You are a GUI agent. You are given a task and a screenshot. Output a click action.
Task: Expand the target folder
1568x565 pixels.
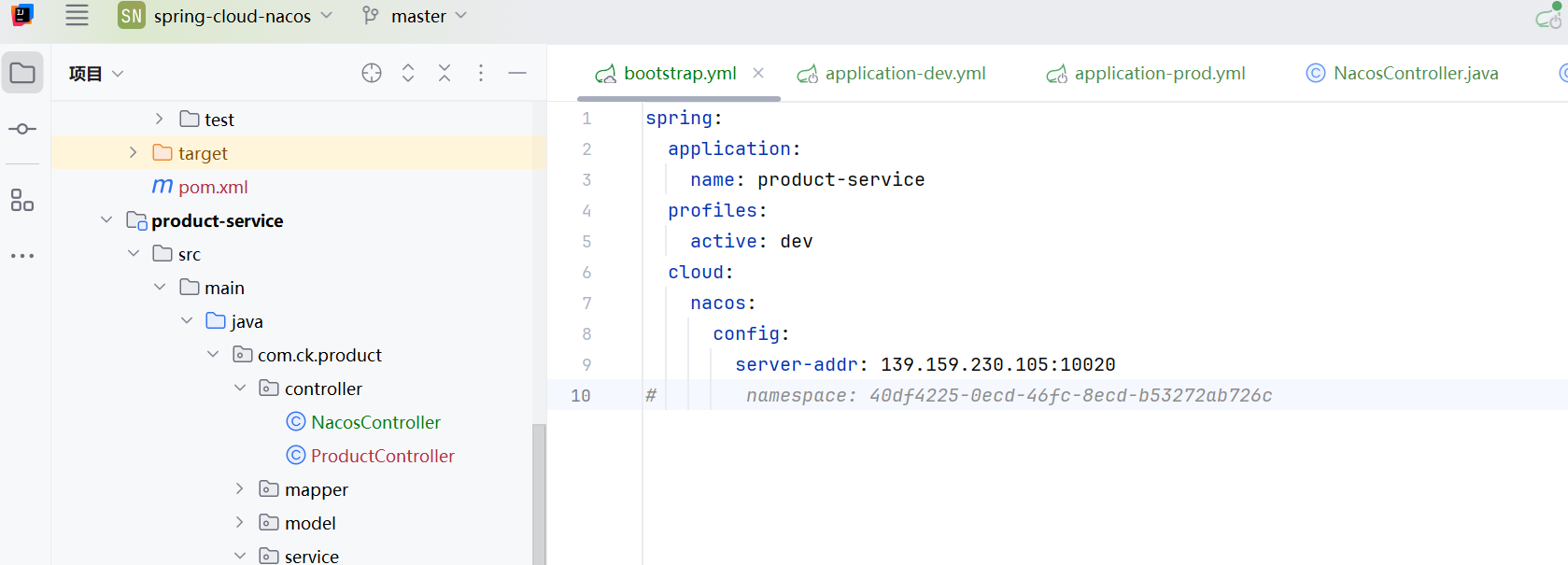[133, 152]
